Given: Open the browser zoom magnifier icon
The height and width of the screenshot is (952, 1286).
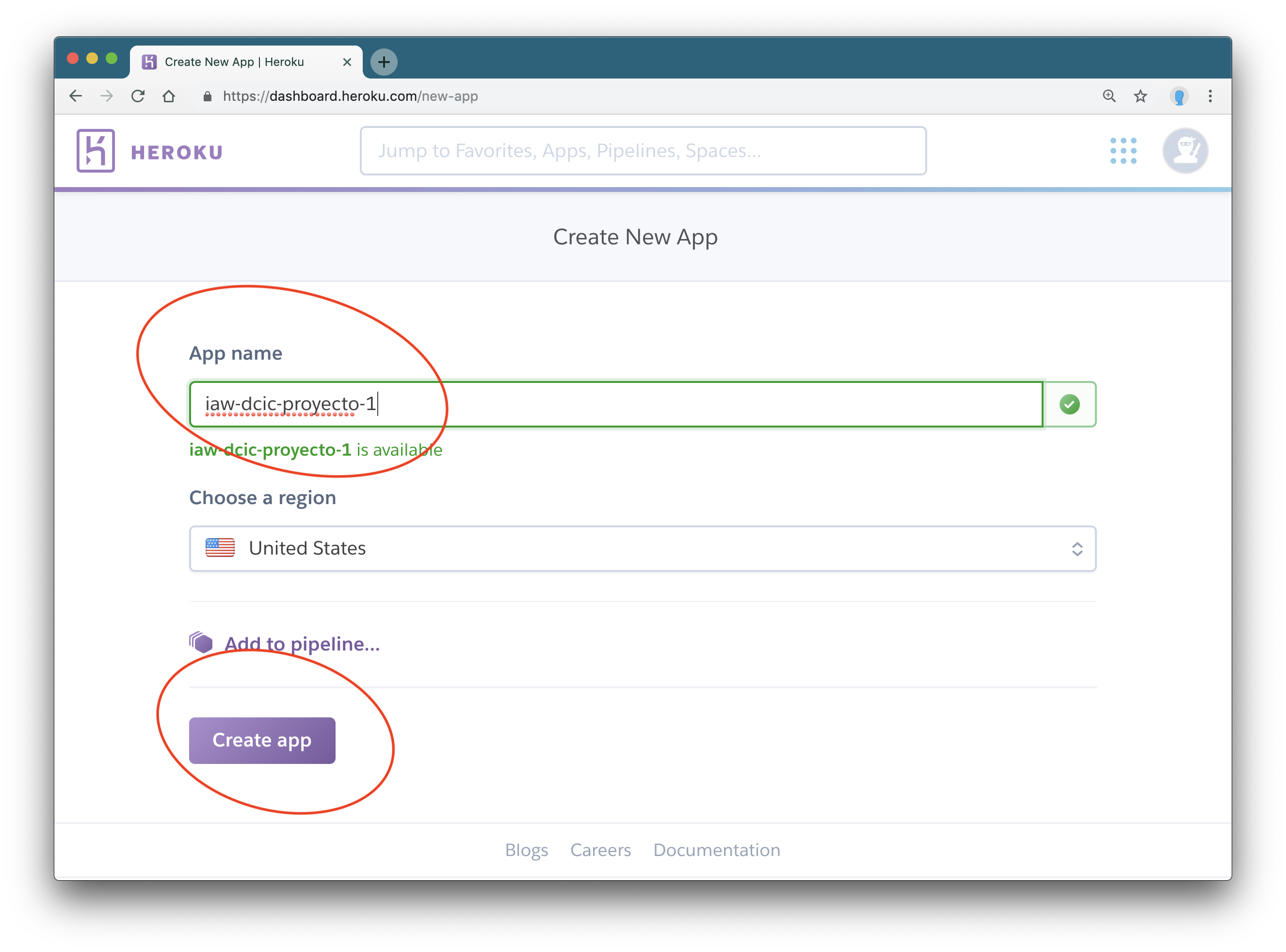Looking at the screenshot, I should click(1109, 96).
